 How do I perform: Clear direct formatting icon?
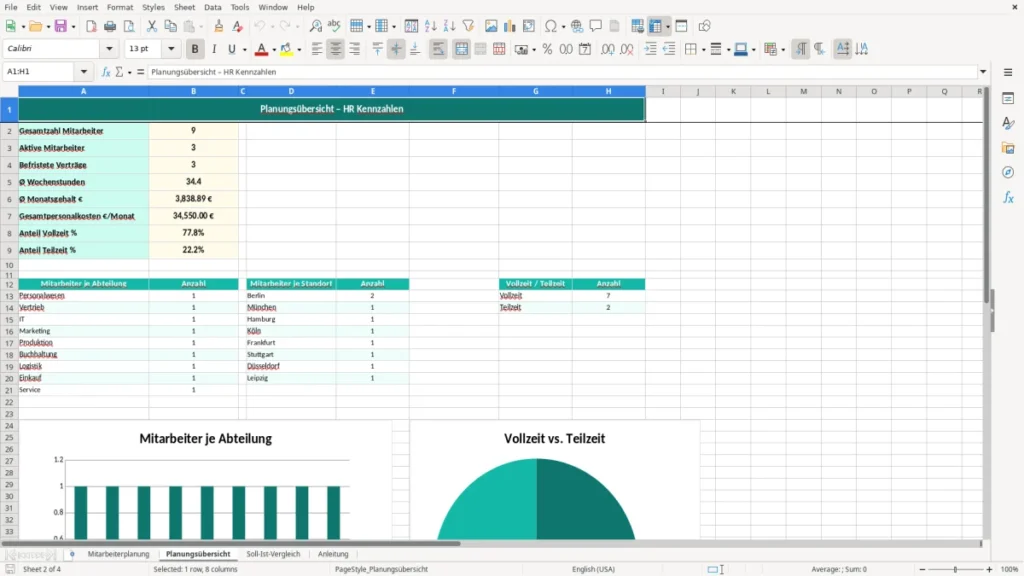(238, 26)
